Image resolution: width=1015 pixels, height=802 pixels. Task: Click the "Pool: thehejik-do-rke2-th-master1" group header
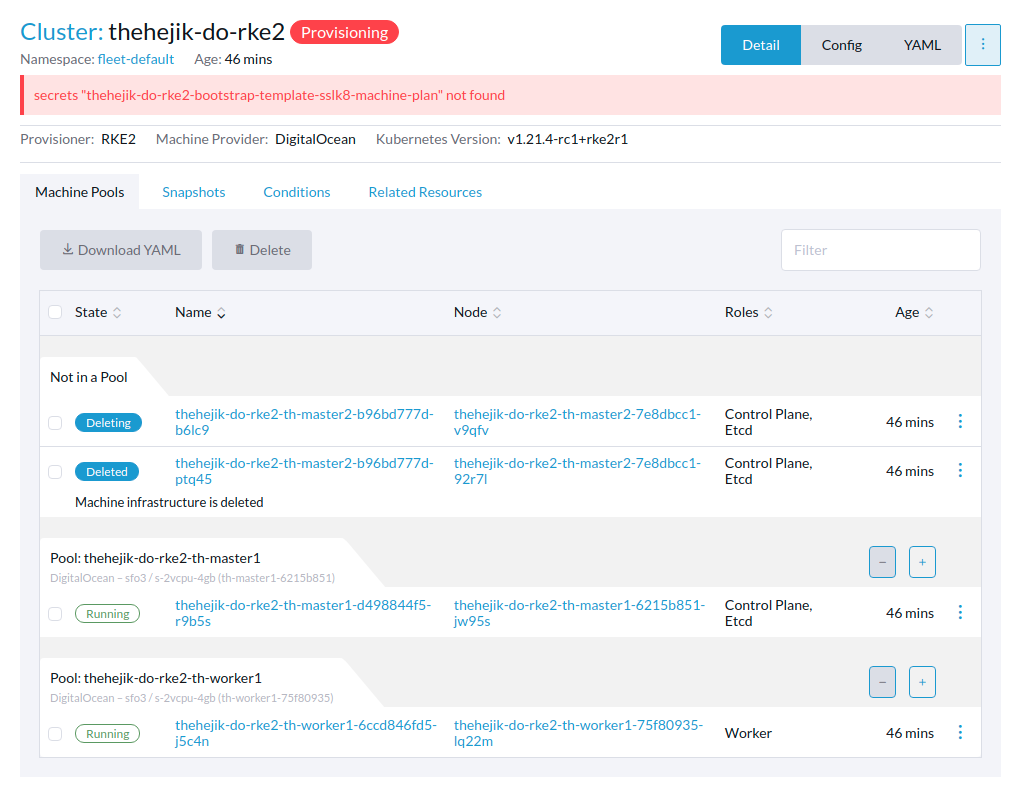[155, 558]
